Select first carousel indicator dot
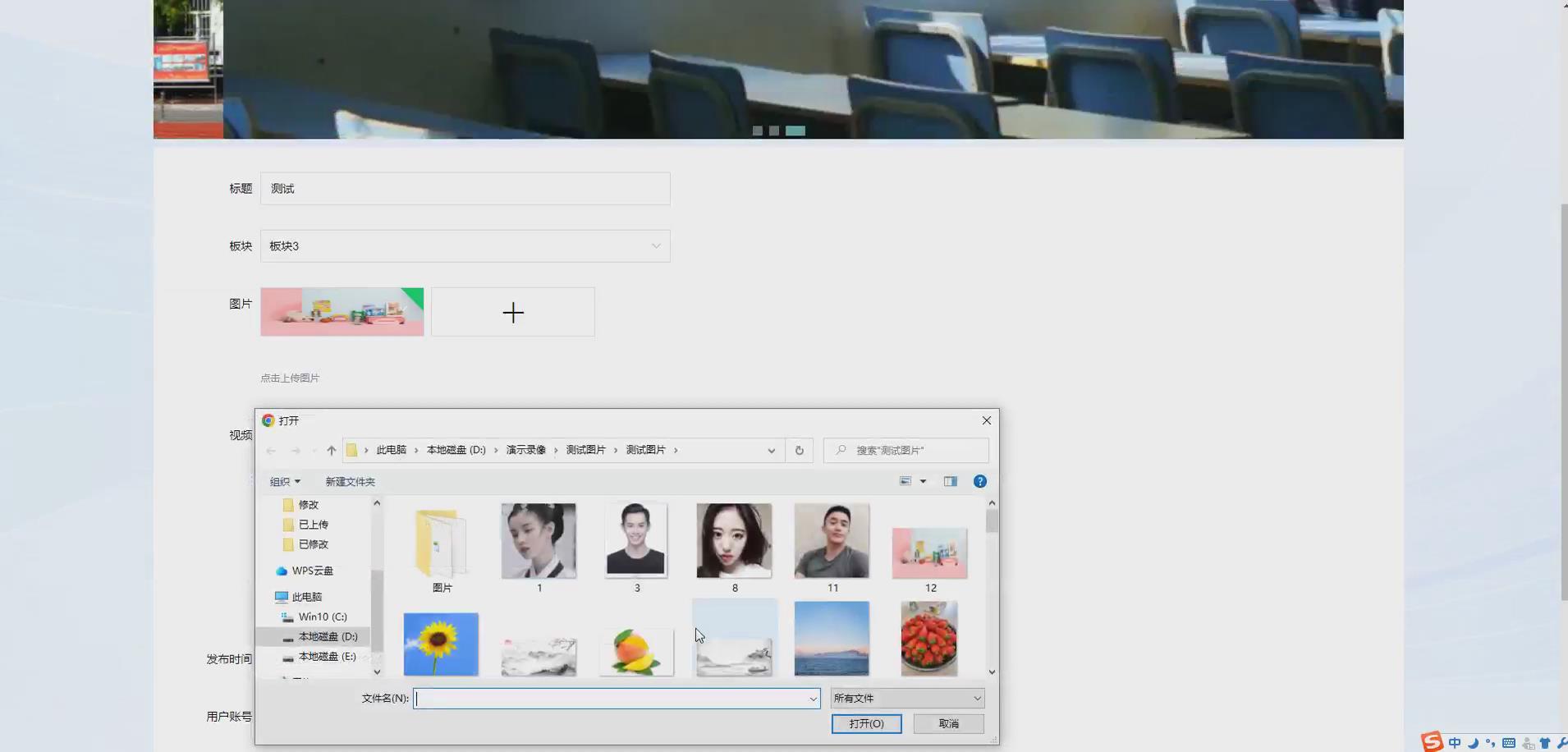1568x752 pixels. coord(758,131)
